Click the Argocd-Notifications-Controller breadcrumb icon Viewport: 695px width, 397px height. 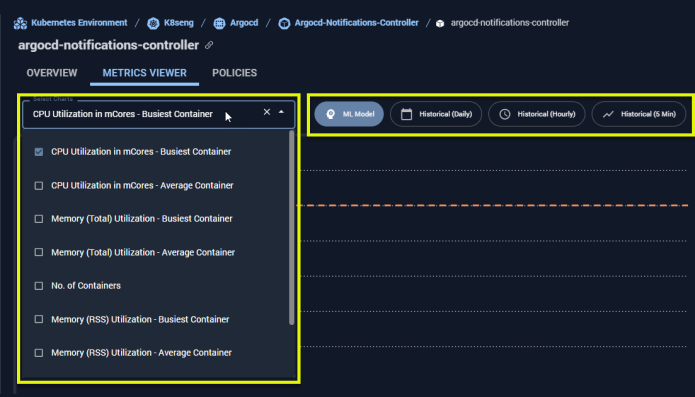(284, 23)
